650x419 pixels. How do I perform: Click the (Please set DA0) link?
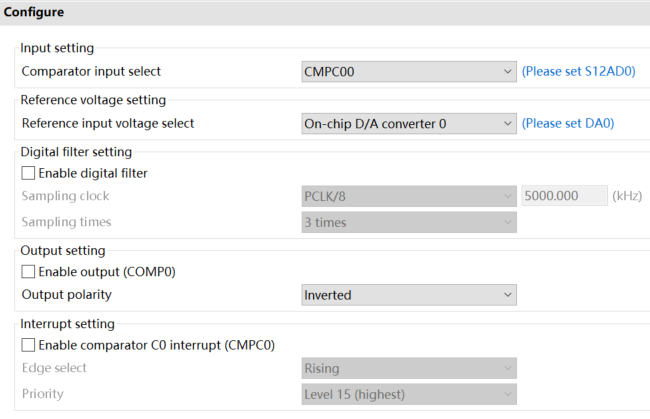(x=568, y=124)
